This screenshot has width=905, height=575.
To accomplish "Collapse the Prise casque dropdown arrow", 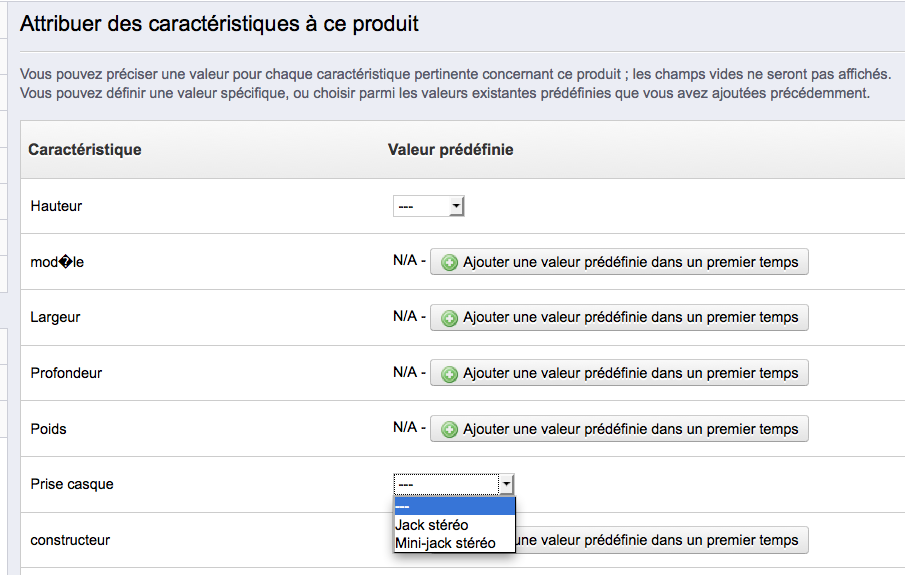I will pyautogui.click(x=507, y=485).
